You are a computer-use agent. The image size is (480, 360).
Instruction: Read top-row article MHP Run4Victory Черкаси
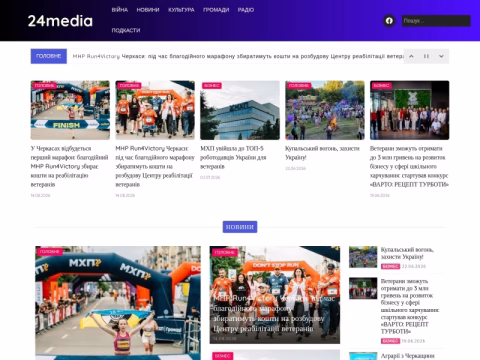(155, 166)
